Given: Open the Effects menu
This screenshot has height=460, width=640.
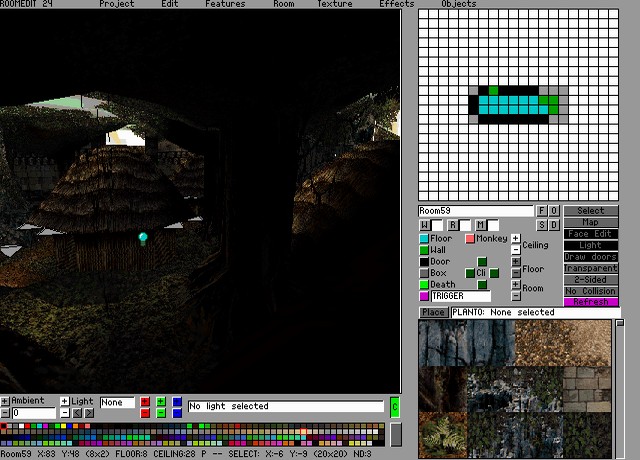Looking at the screenshot, I should 396,4.
